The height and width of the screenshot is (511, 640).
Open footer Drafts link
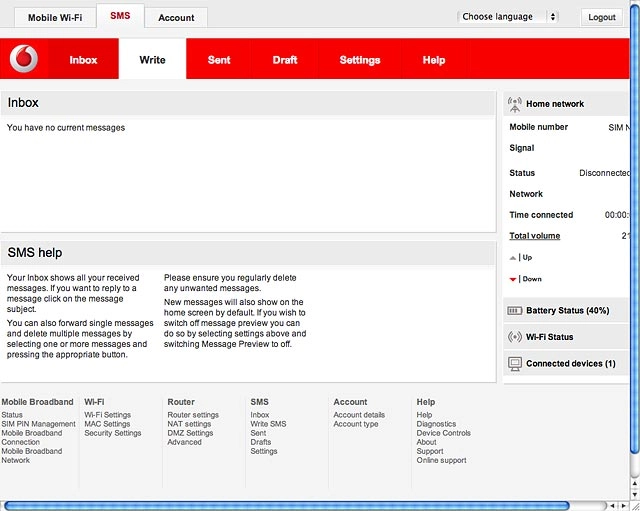[260, 442]
